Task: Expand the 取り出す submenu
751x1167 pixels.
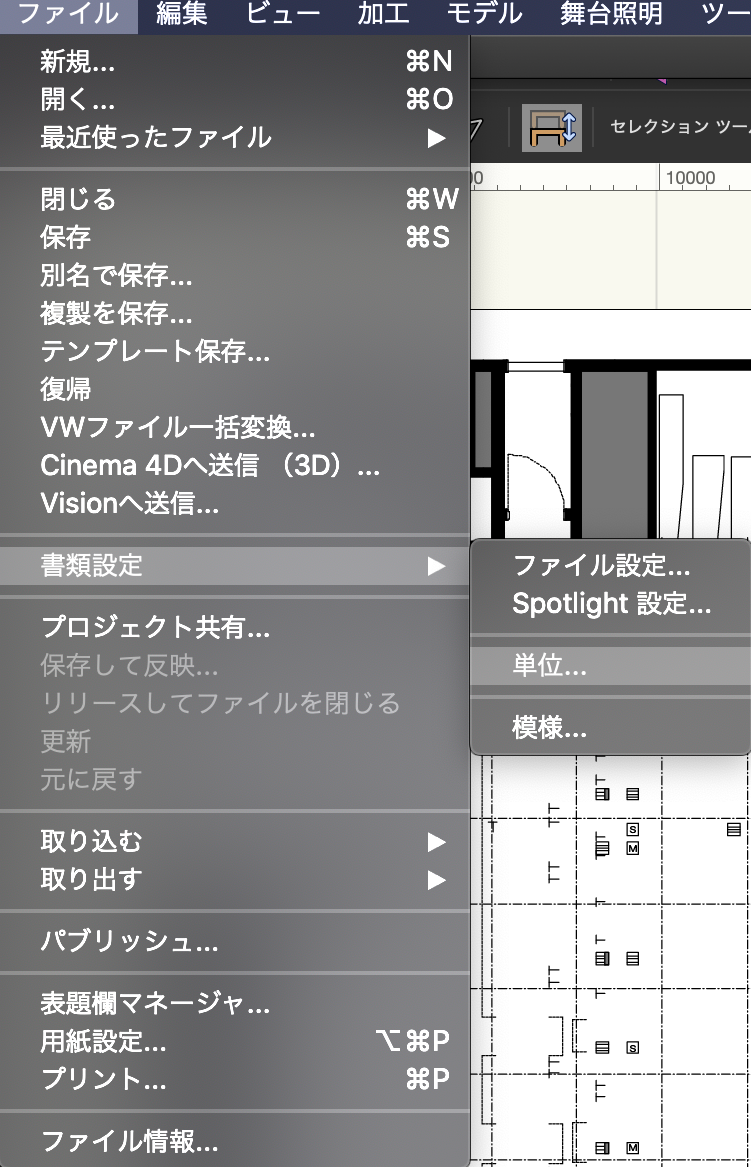Action: click(x=234, y=880)
